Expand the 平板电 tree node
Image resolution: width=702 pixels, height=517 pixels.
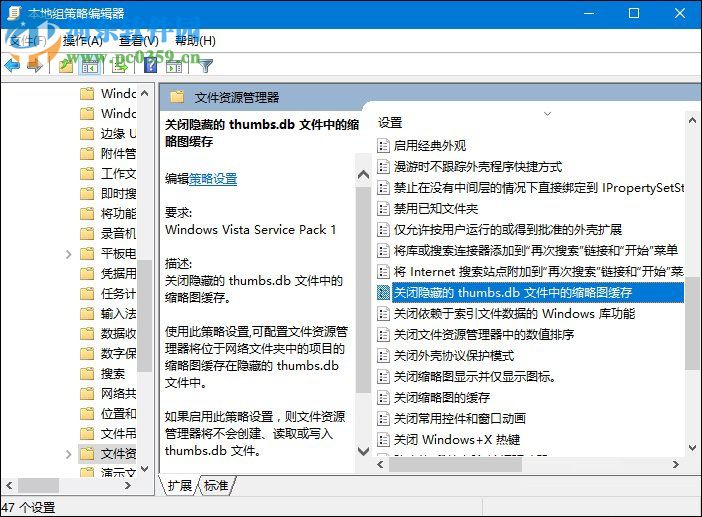(x=68, y=254)
